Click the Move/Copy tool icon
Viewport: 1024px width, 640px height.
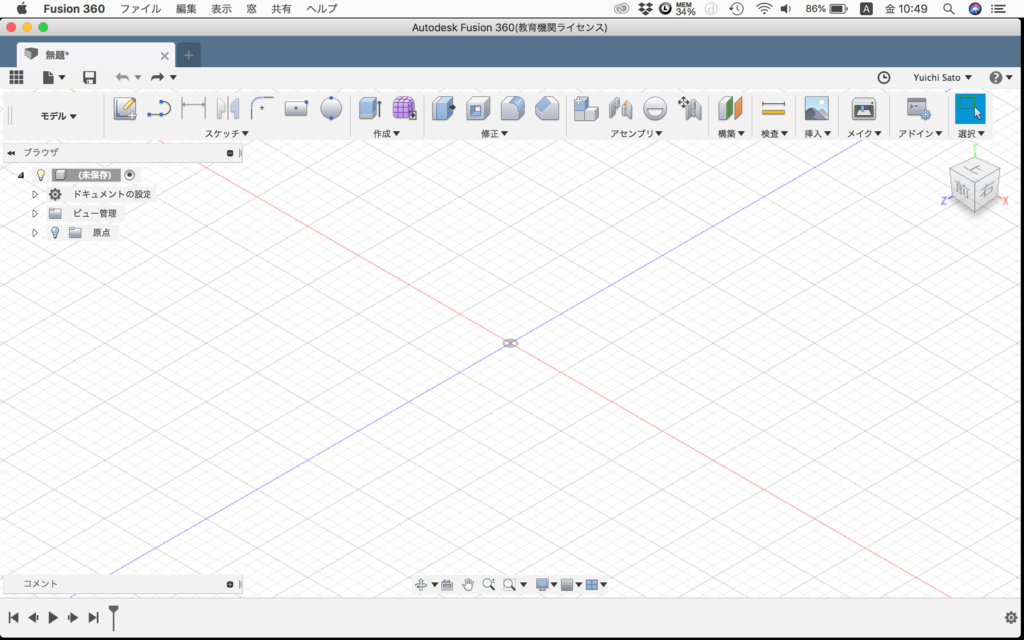[690, 108]
